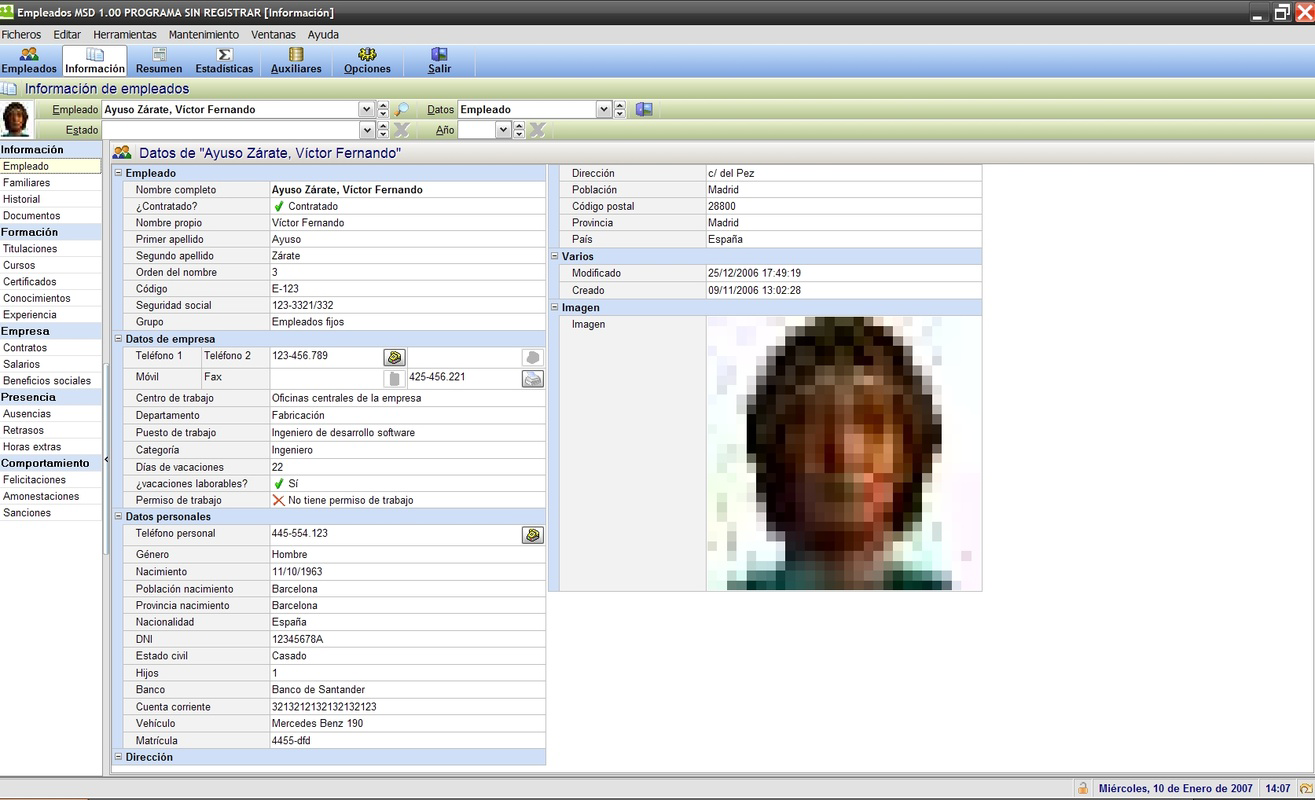Click the Año input field
1315x800 pixels.
(x=477, y=130)
